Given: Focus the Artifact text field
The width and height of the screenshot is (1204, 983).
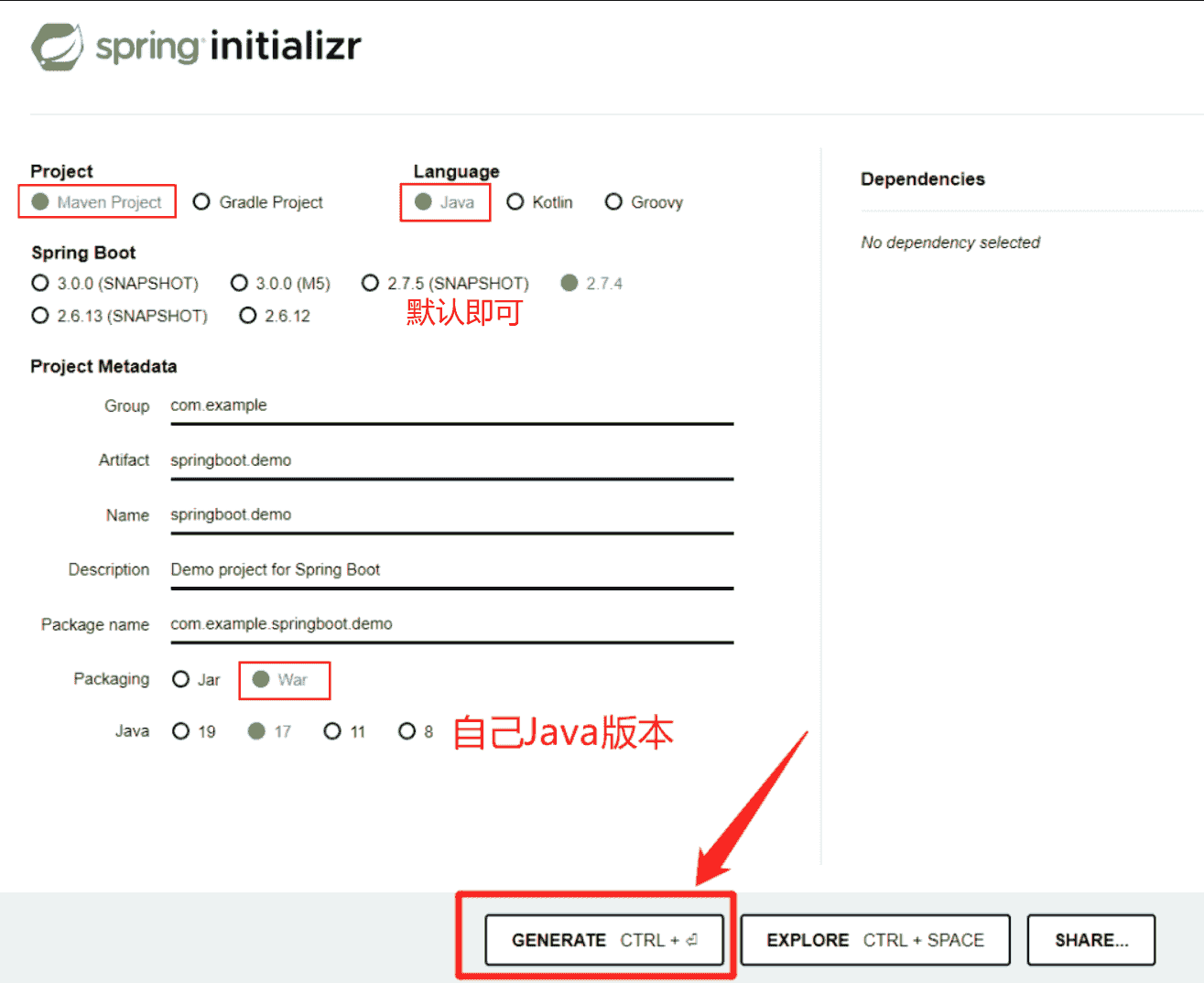Looking at the screenshot, I should (450, 460).
